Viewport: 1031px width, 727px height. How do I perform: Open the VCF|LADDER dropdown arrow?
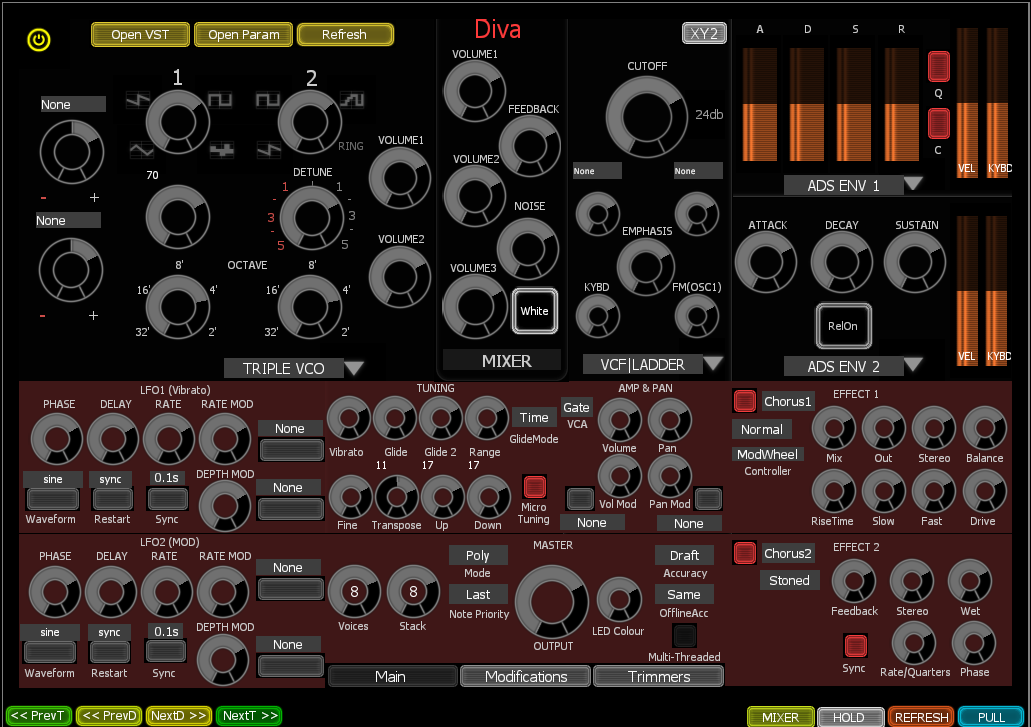coord(713,363)
